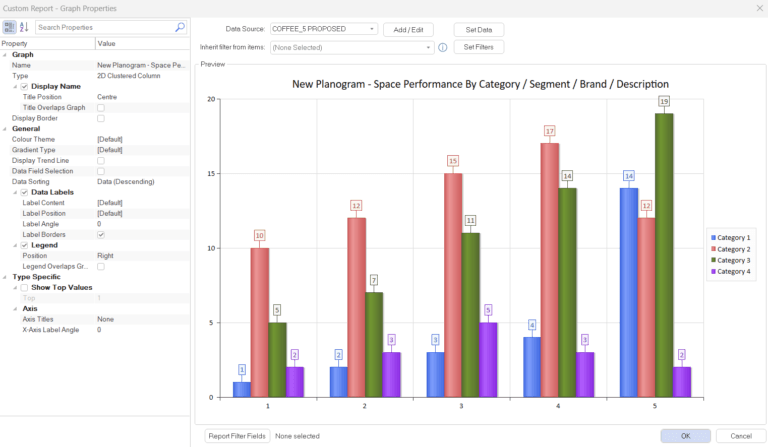
Task: Click the green bar labeled 11
Action: [x=471, y=315]
